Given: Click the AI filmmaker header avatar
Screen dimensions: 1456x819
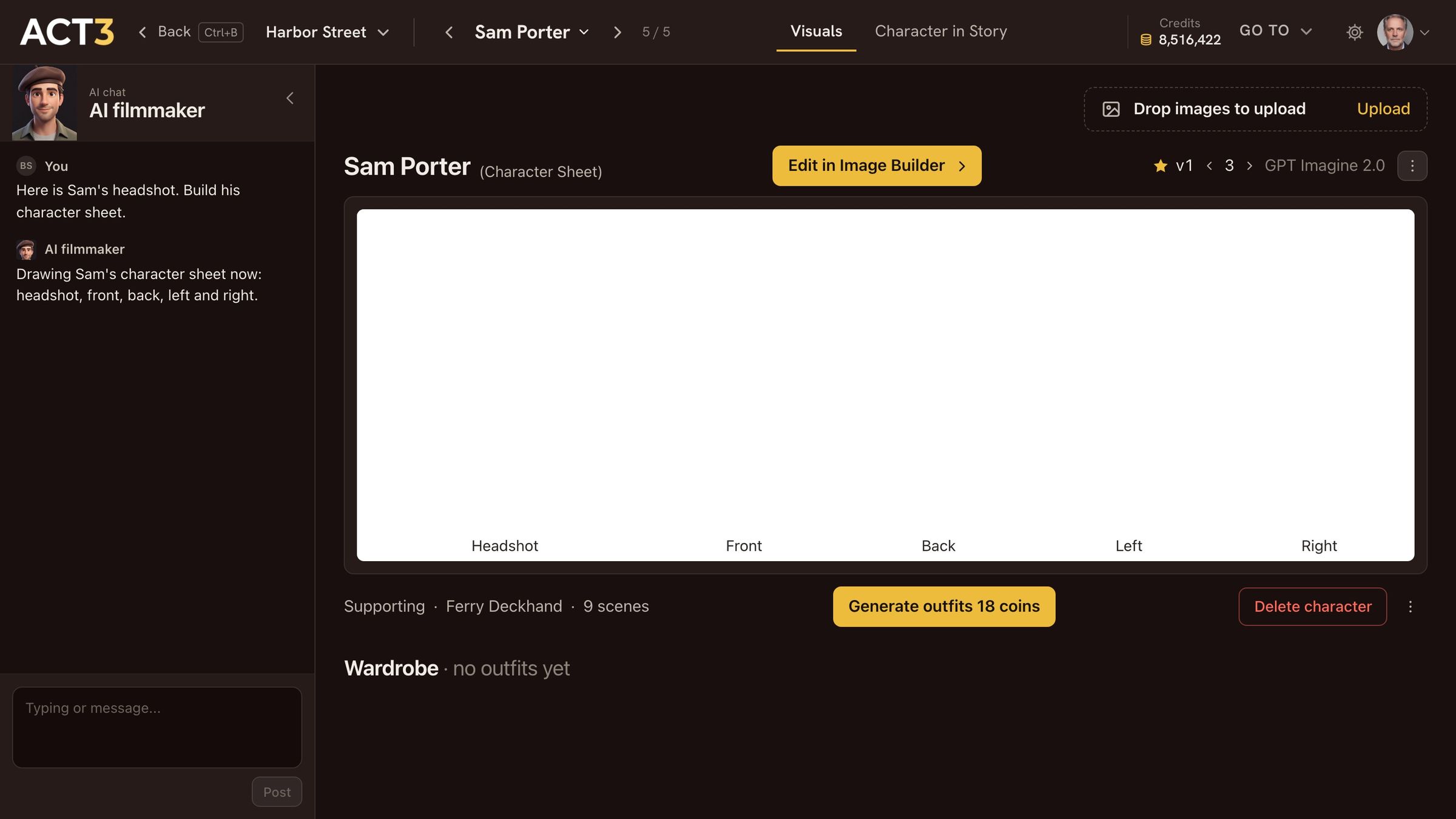Looking at the screenshot, I should pyautogui.click(x=45, y=103).
